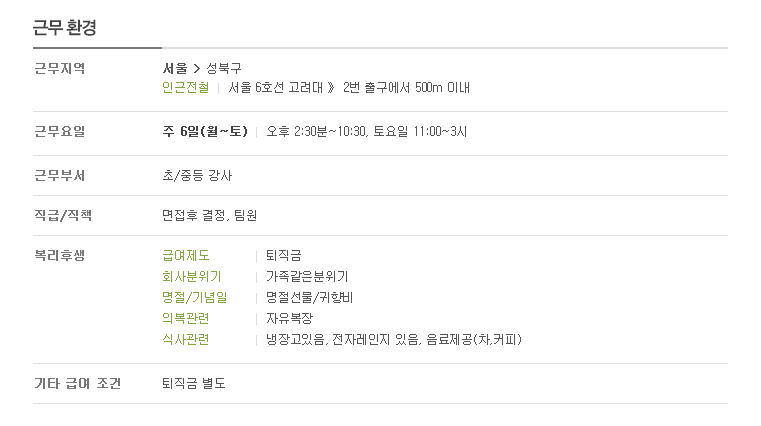761x426 pixels.
Task: Click the 식사관련 green label
Action: (186, 339)
